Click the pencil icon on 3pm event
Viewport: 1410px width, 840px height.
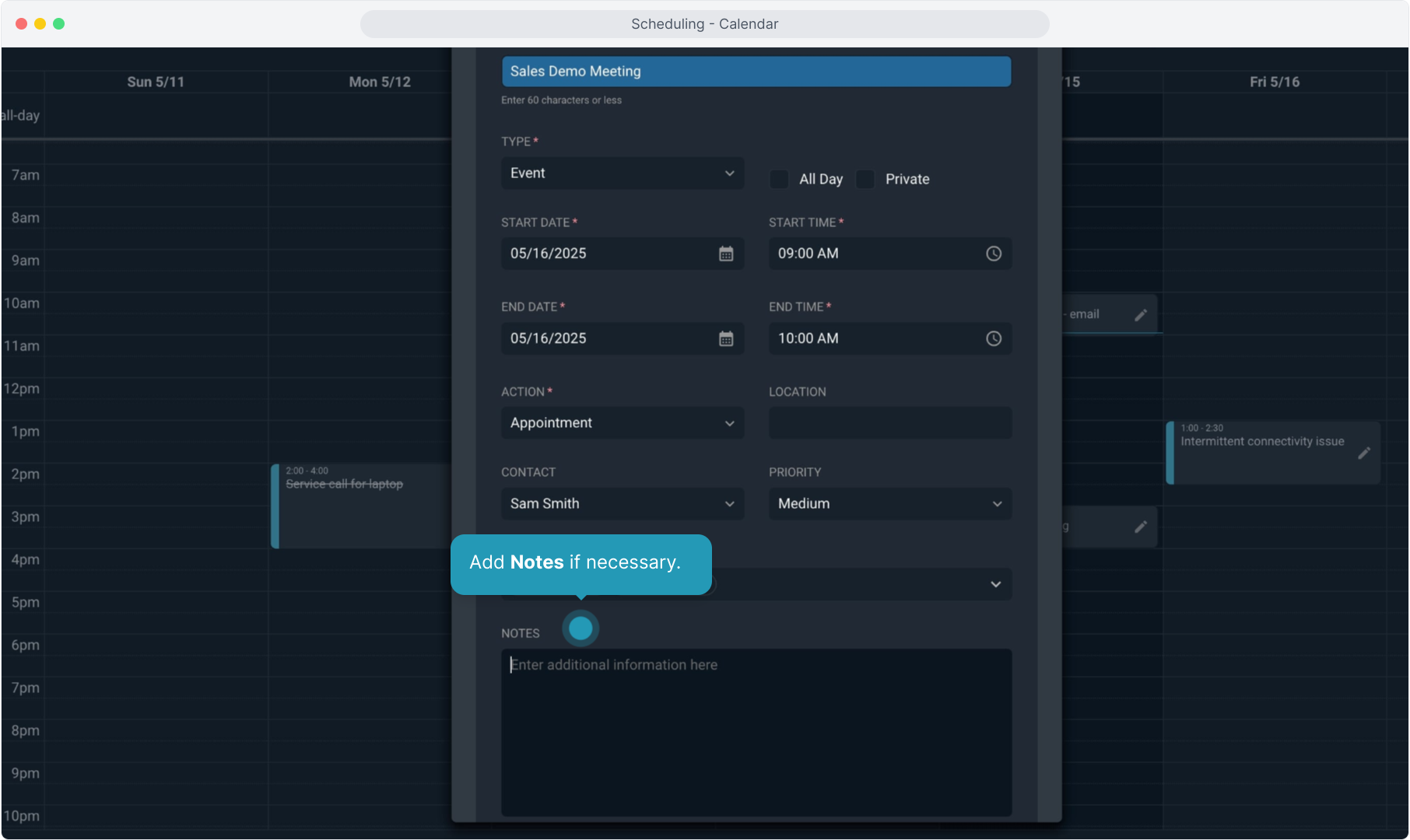pos(1140,527)
